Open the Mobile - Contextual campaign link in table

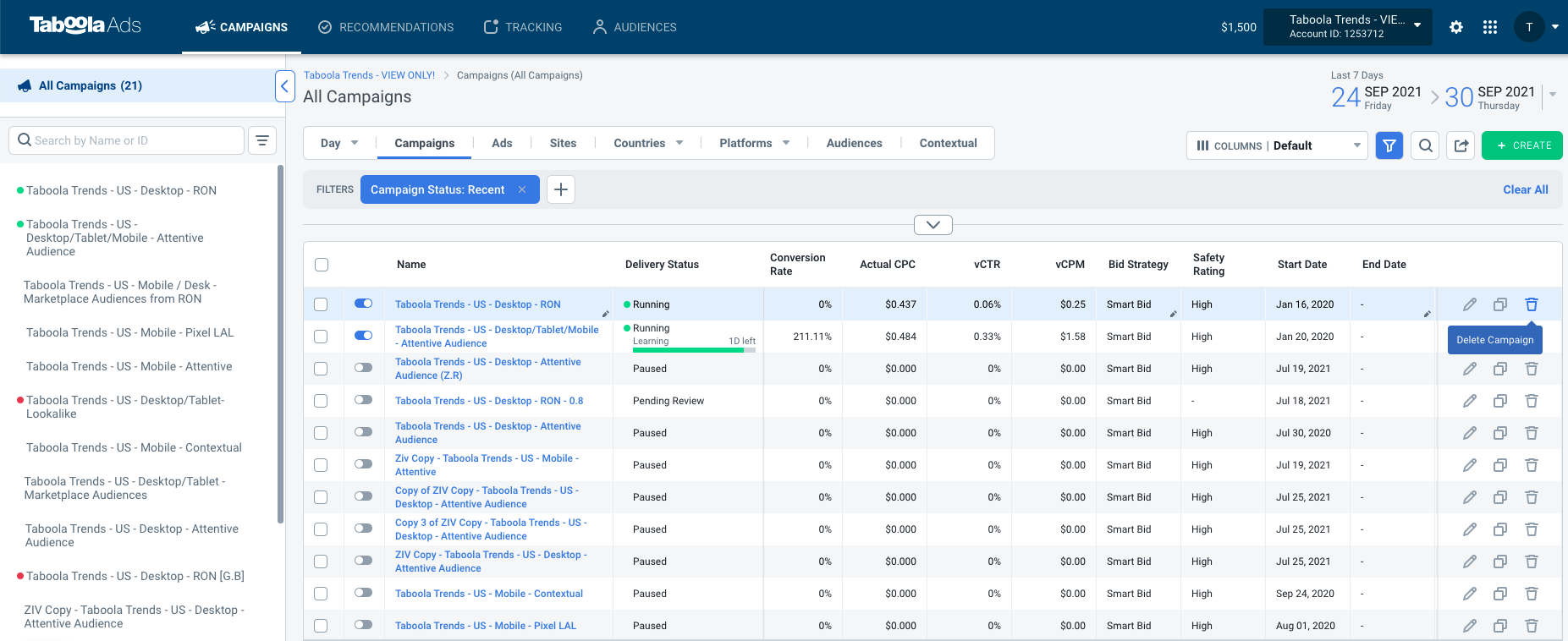(x=489, y=594)
